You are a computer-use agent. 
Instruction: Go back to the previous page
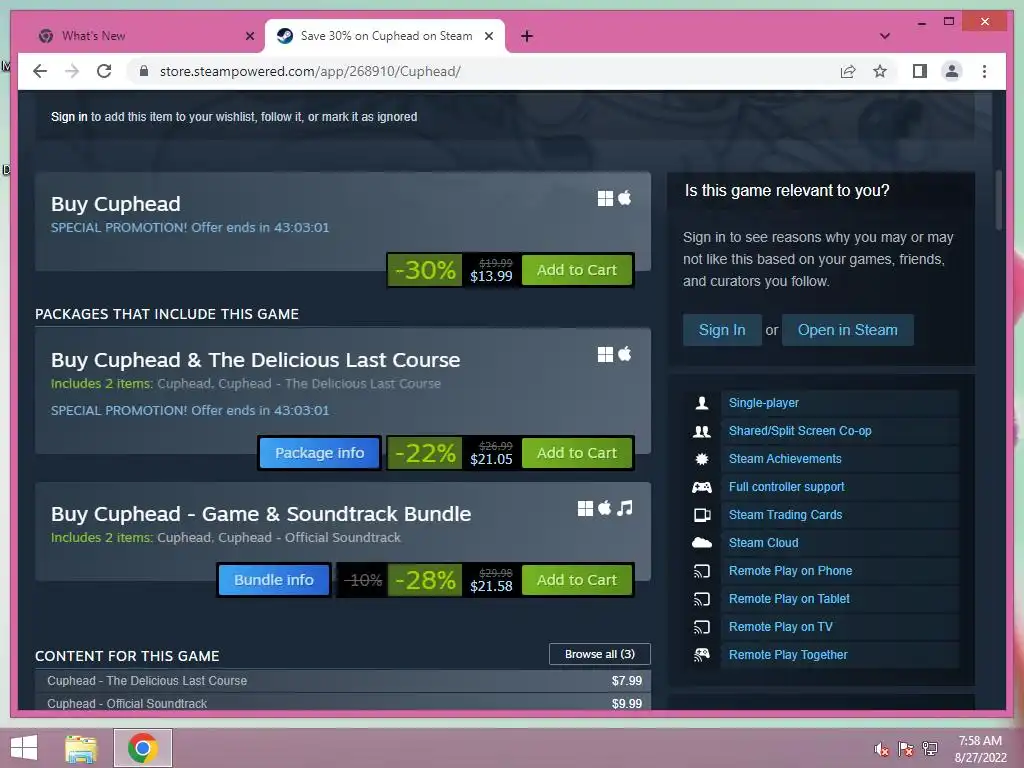[x=40, y=71]
